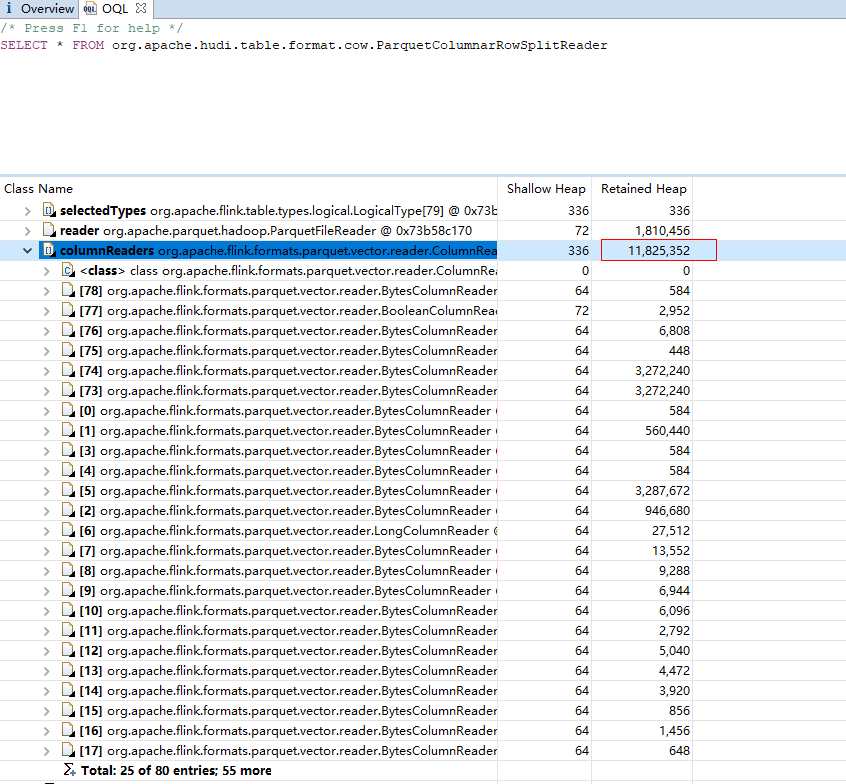
Task: Click the object icon of entry [76]
Action: coord(68,330)
